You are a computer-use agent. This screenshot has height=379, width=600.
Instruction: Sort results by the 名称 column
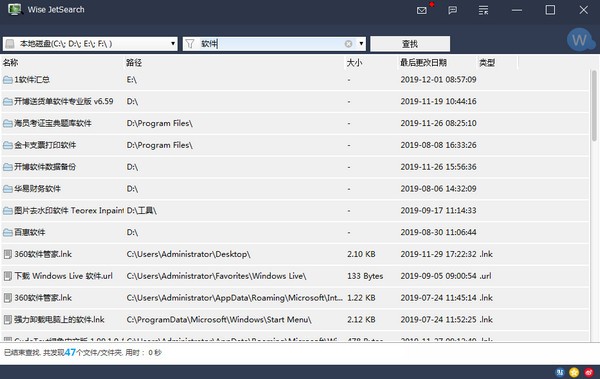tap(11, 62)
